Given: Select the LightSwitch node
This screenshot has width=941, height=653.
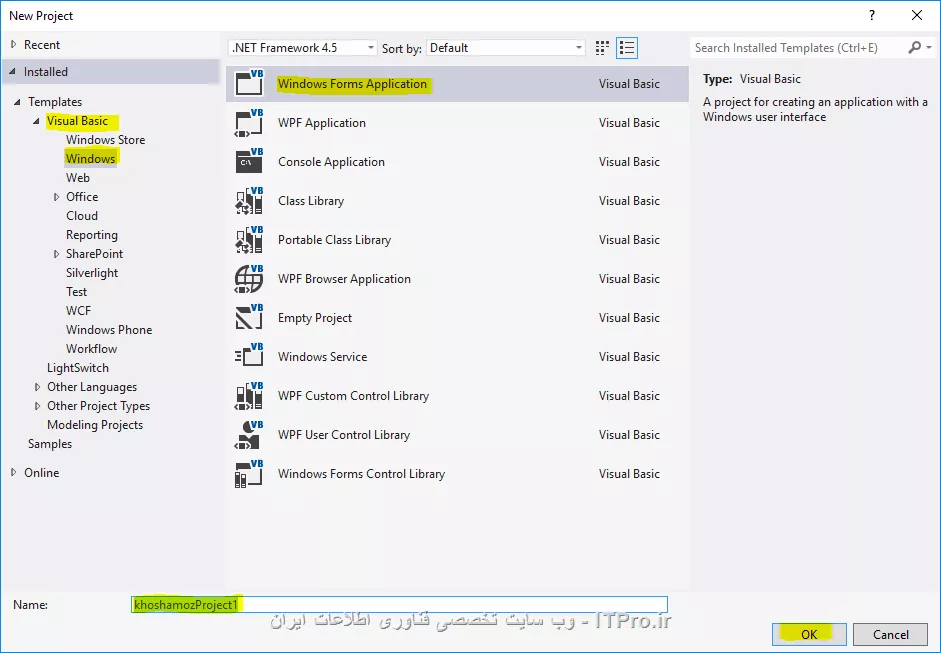Looking at the screenshot, I should pyautogui.click(x=78, y=368).
